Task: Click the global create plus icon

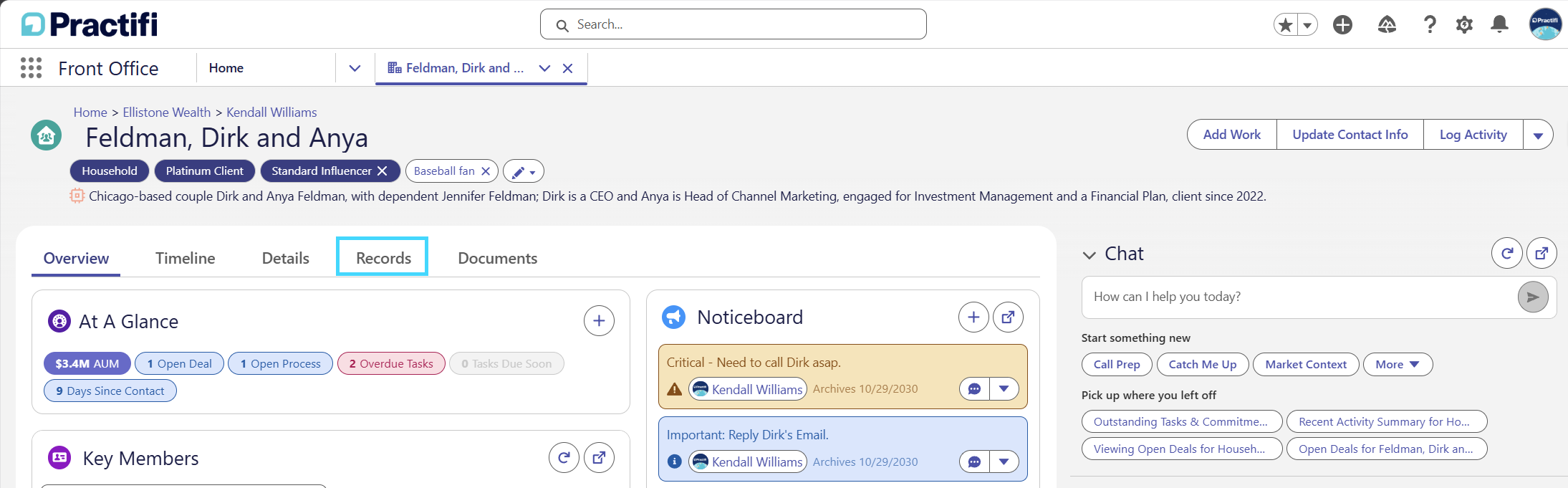Action: click(1343, 25)
